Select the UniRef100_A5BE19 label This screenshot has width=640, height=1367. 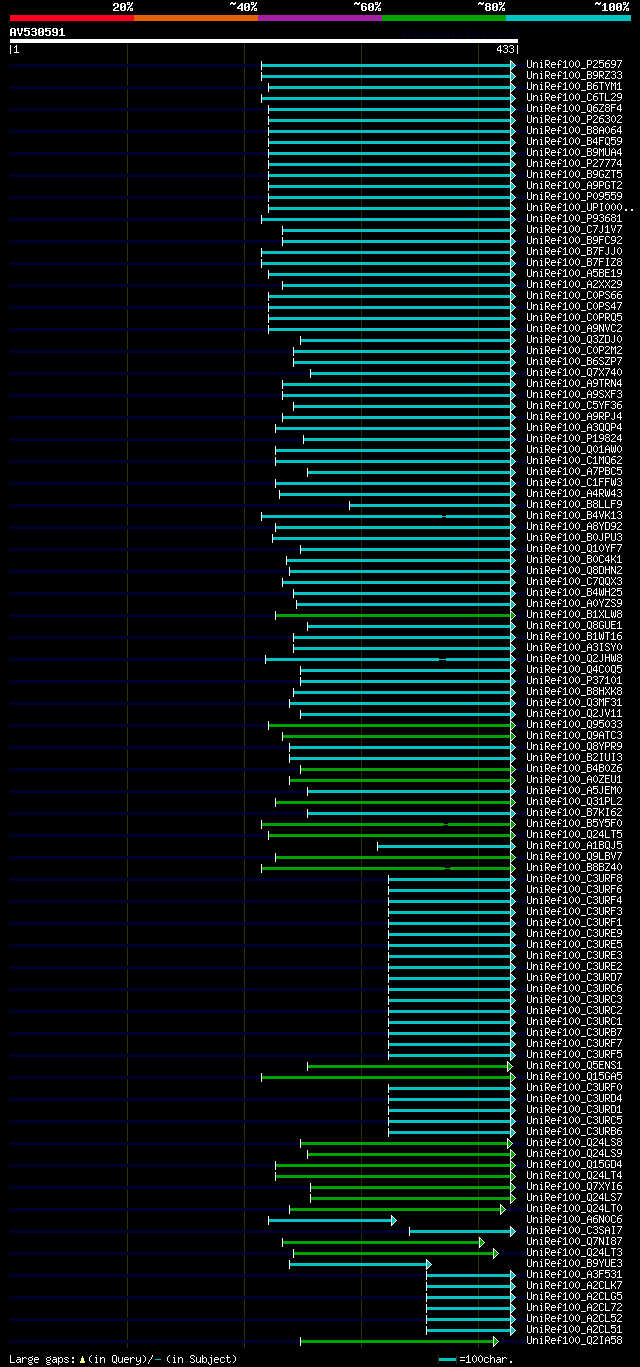click(x=574, y=273)
